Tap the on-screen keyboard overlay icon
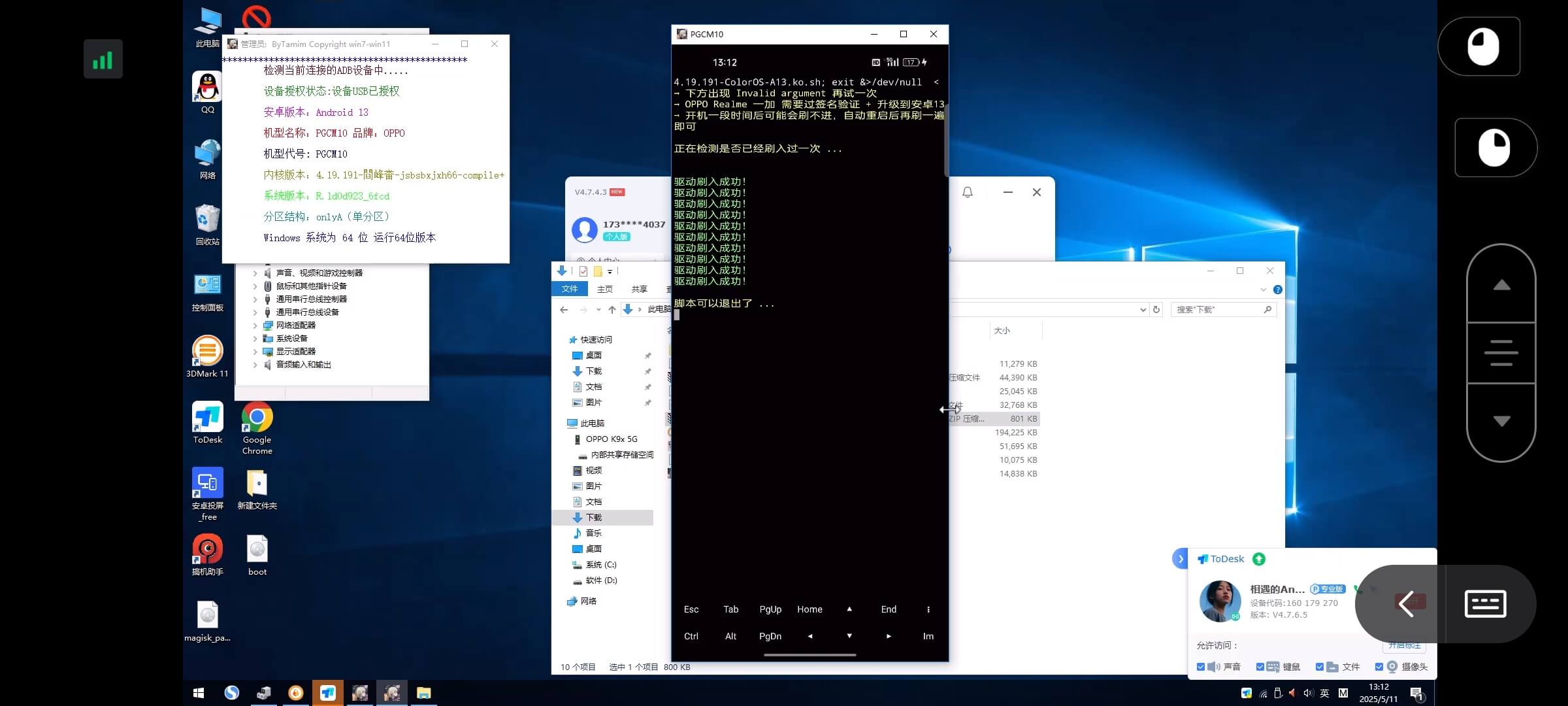 coord(1485,603)
